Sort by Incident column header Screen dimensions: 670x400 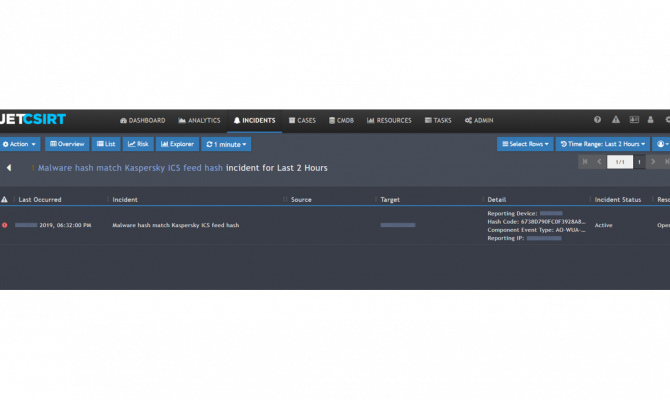point(125,200)
